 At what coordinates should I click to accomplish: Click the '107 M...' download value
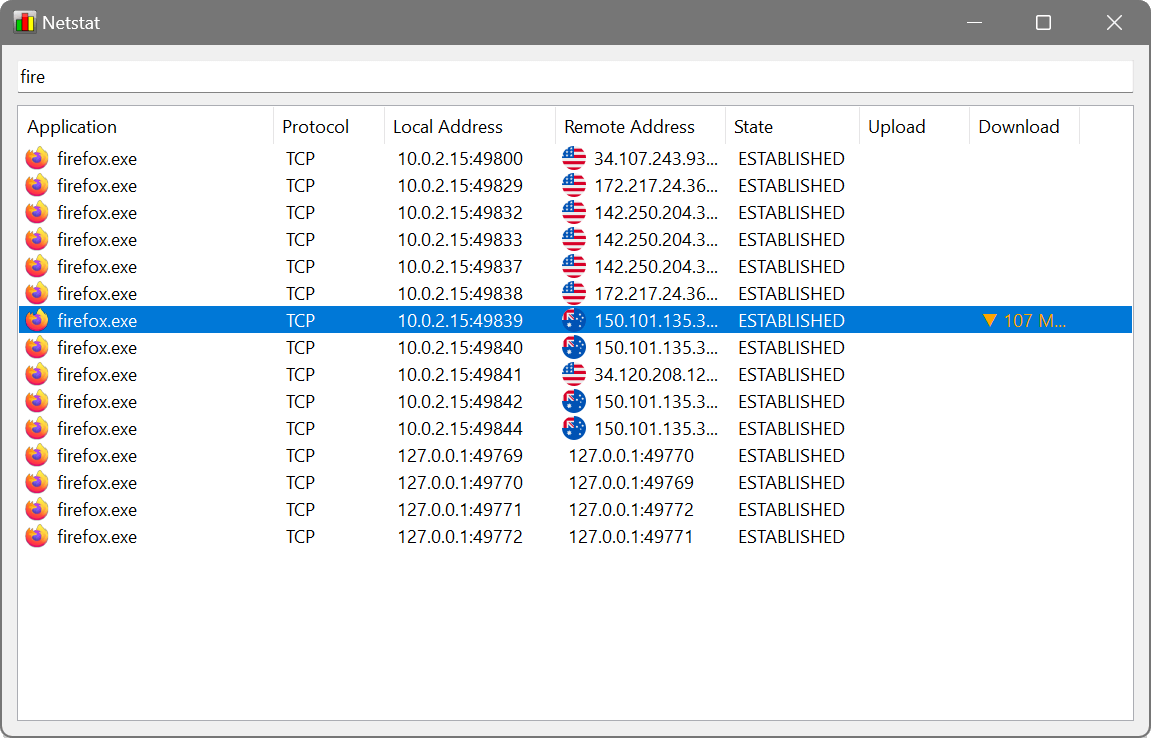point(1035,320)
